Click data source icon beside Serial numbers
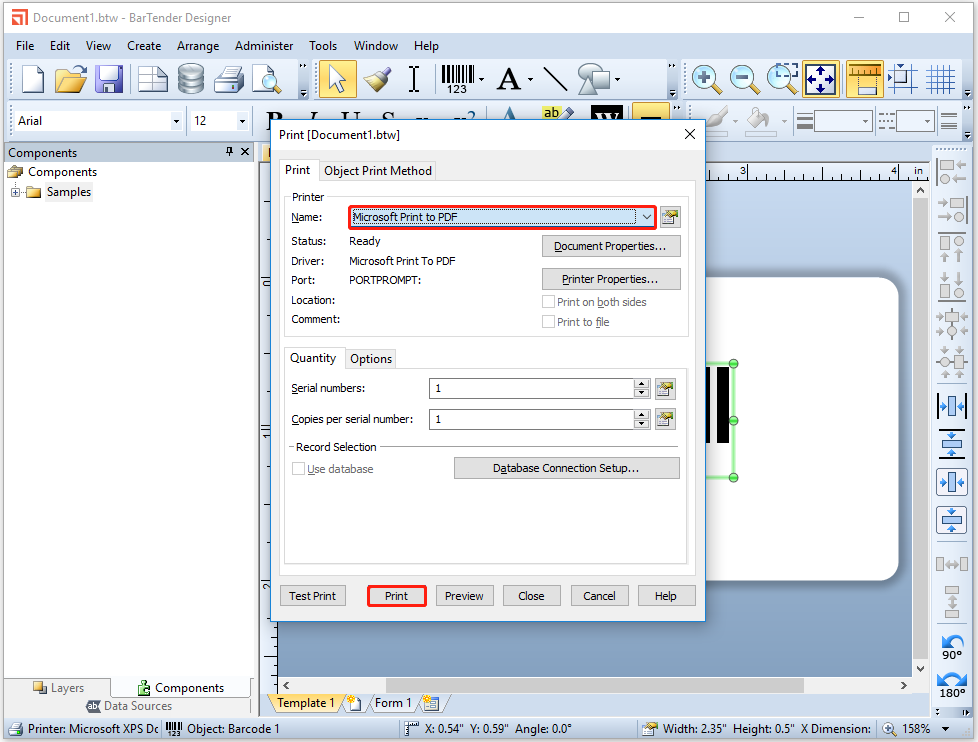 (x=665, y=388)
